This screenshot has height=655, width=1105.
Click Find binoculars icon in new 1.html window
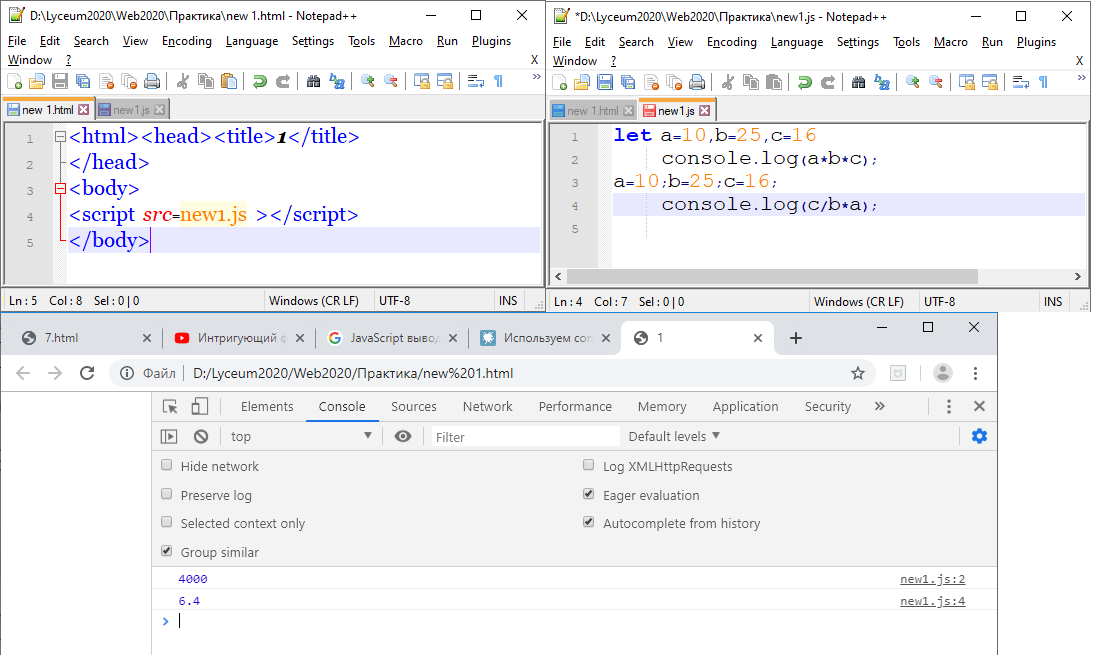[313, 82]
